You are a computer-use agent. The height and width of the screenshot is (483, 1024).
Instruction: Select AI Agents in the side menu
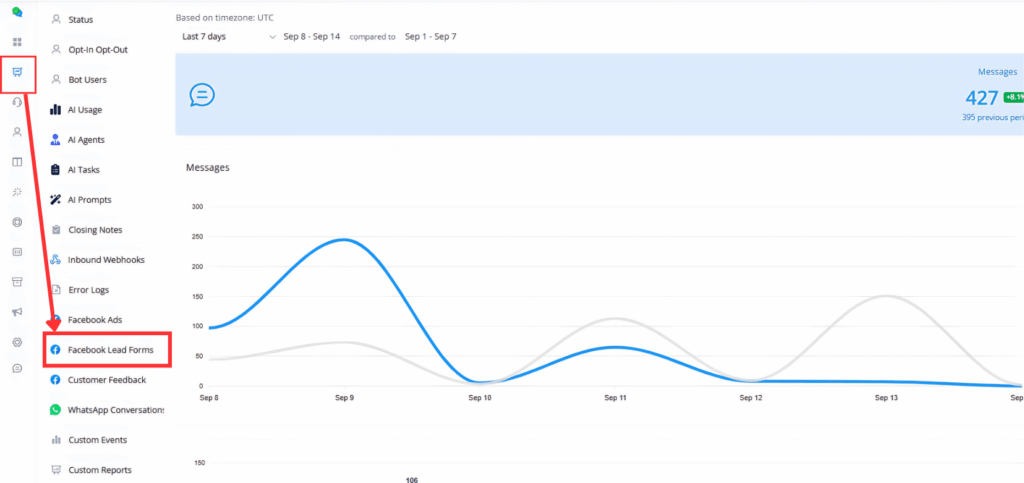[x=86, y=140]
